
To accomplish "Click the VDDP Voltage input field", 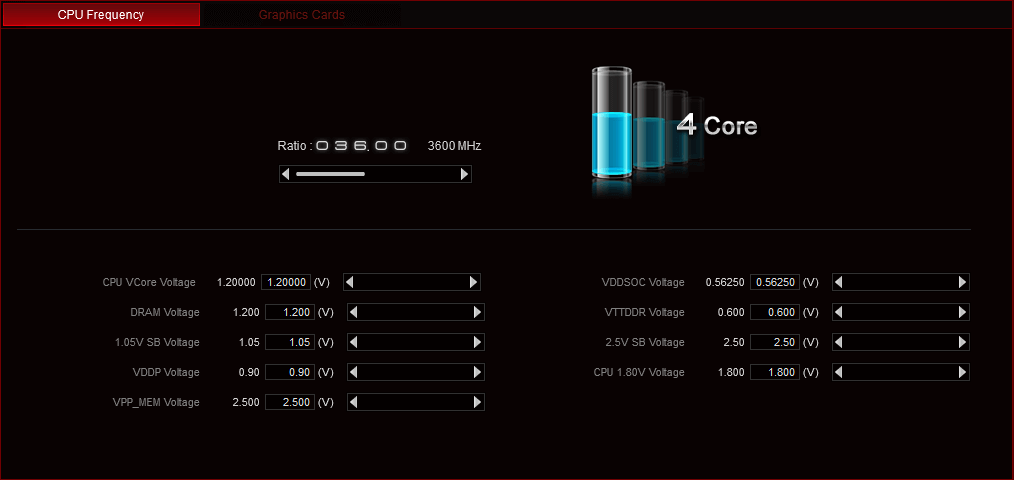I will (290, 372).
